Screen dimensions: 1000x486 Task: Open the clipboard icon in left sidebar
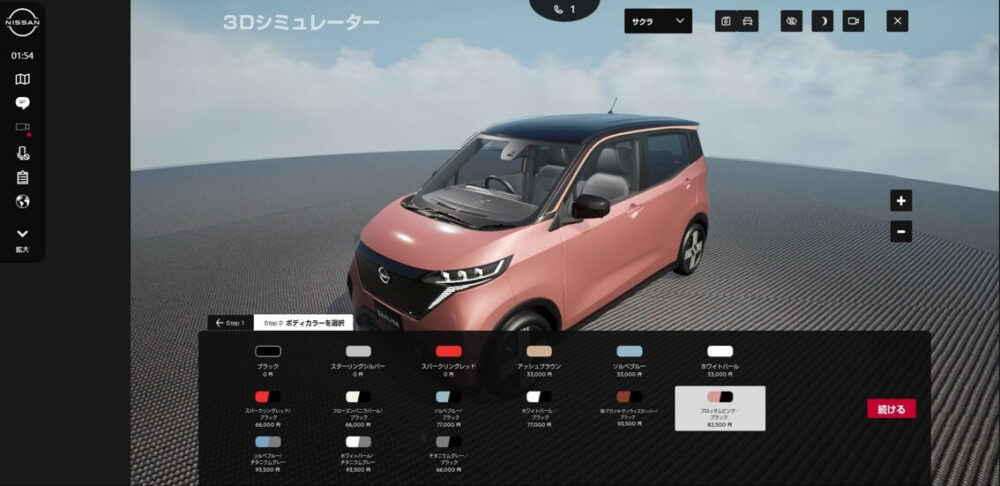(x=22, y=177)
